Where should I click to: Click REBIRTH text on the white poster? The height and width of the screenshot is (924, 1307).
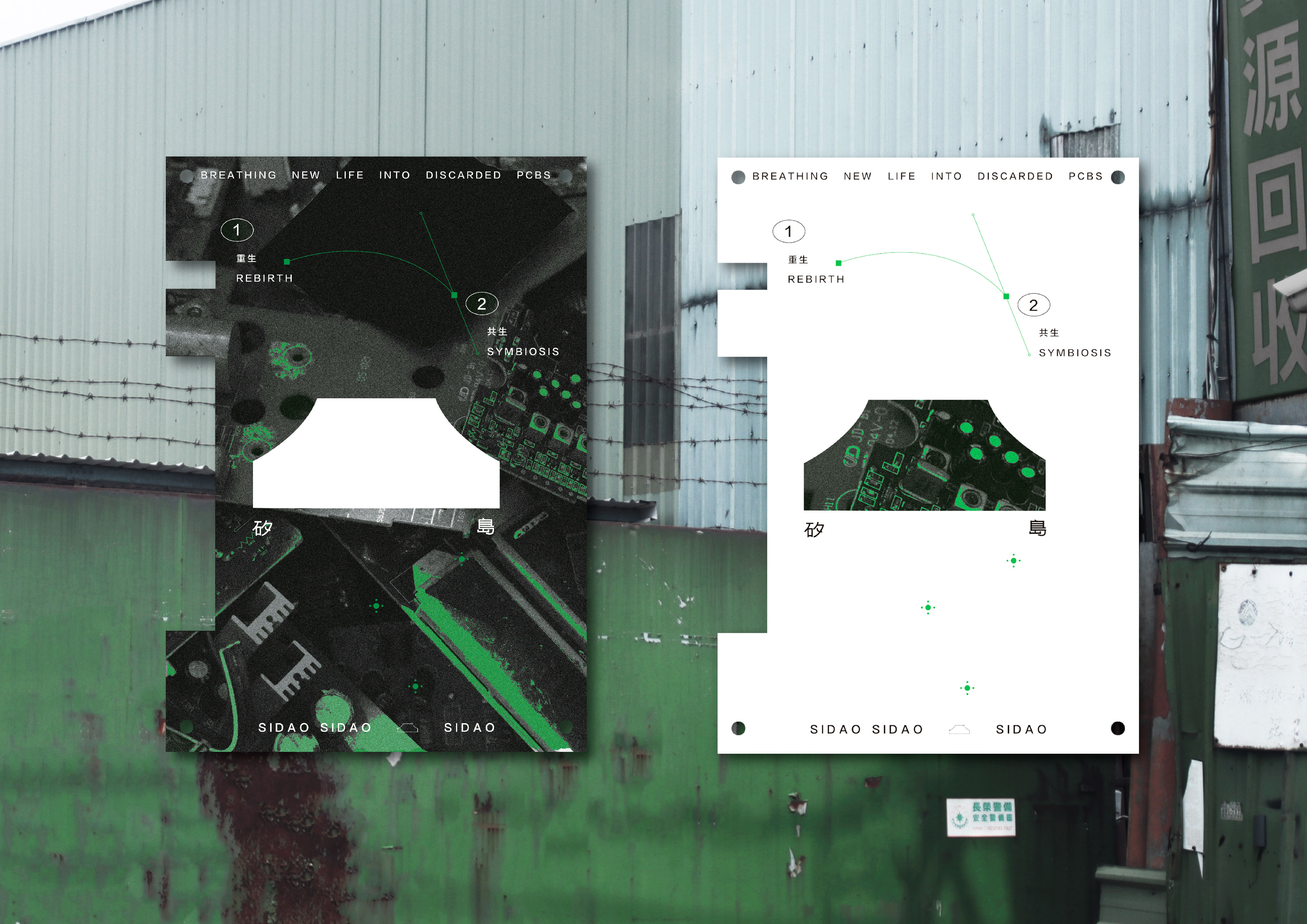816,279
